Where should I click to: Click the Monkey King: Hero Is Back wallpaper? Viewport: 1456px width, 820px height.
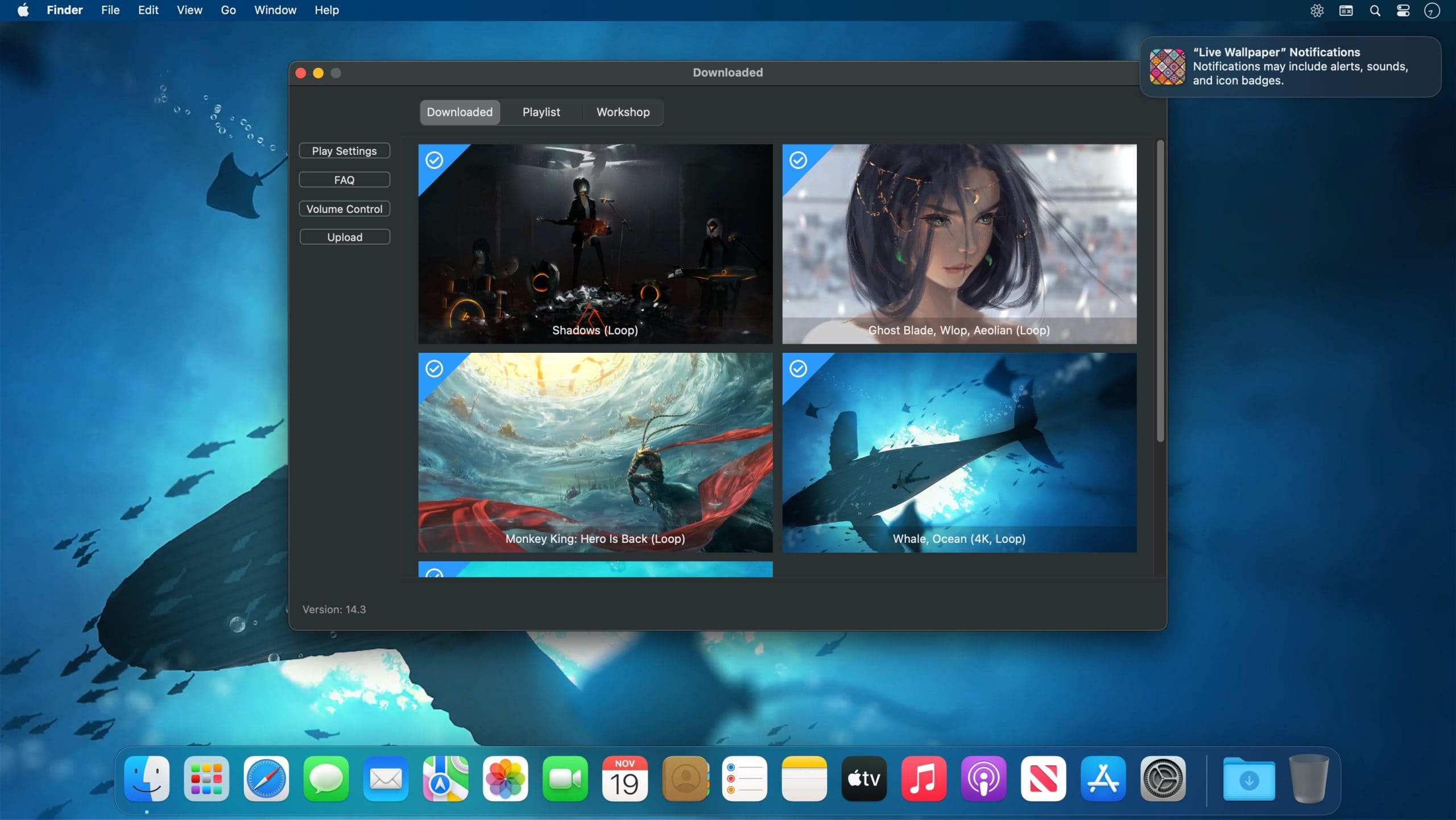[x=594, y=452]
